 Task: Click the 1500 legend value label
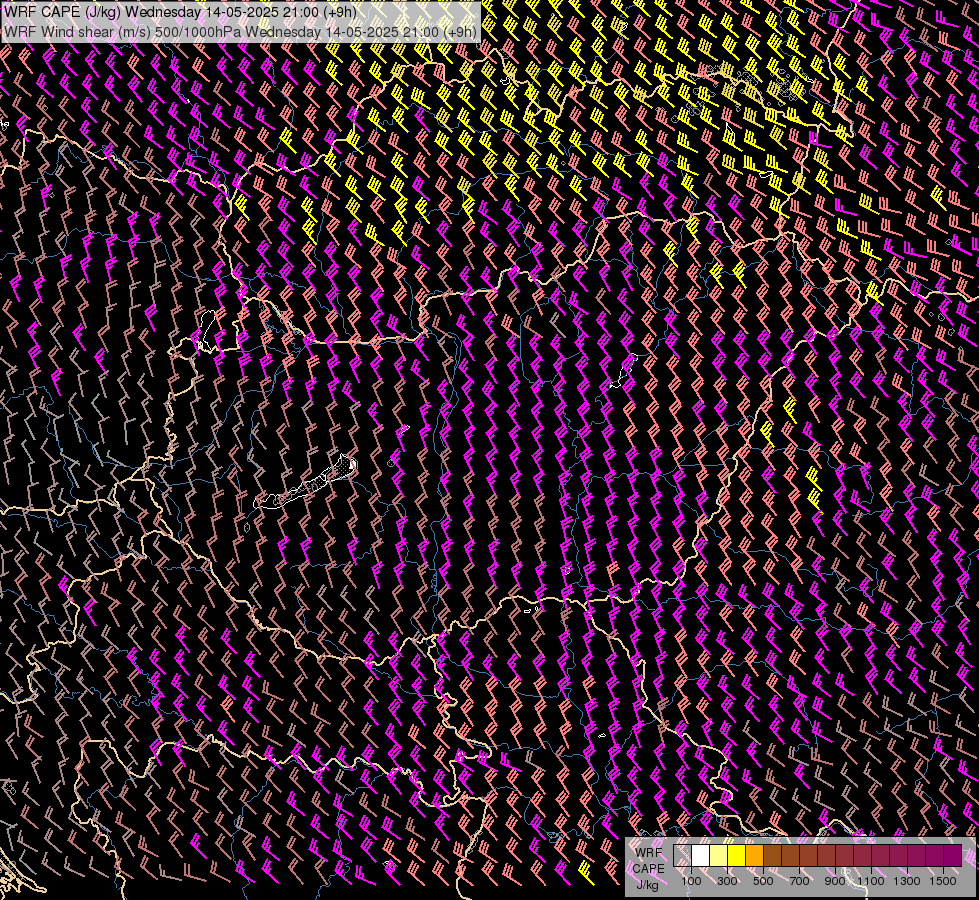pos(943,881)
